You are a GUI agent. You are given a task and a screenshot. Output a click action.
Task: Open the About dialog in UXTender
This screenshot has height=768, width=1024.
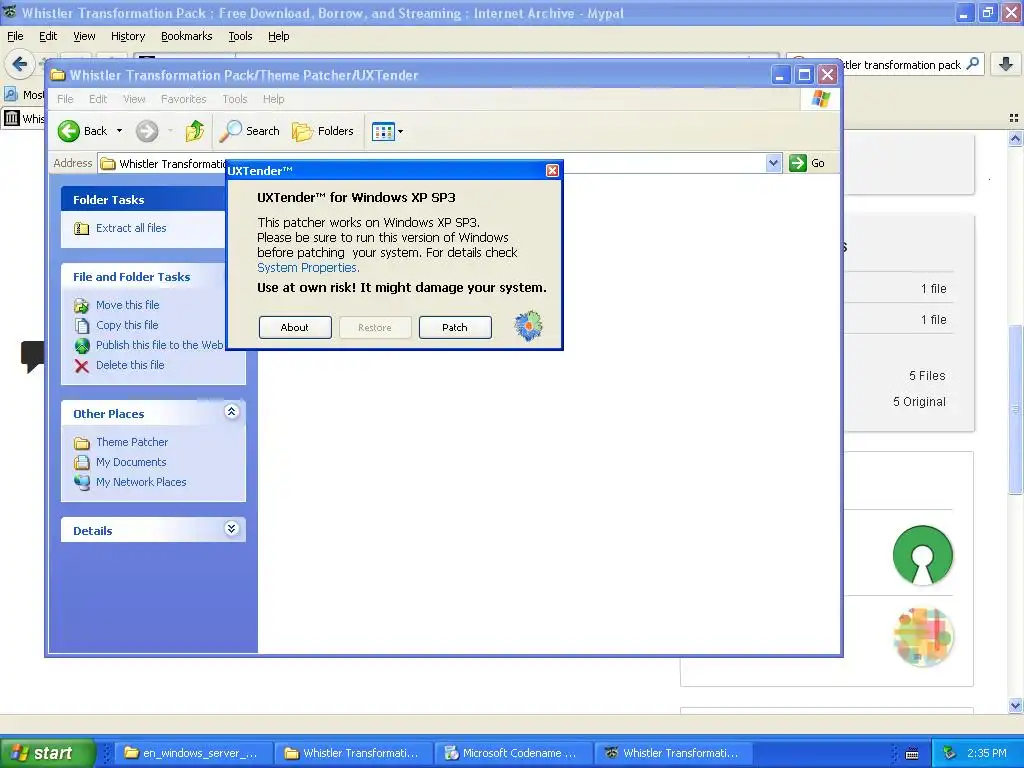295,327
